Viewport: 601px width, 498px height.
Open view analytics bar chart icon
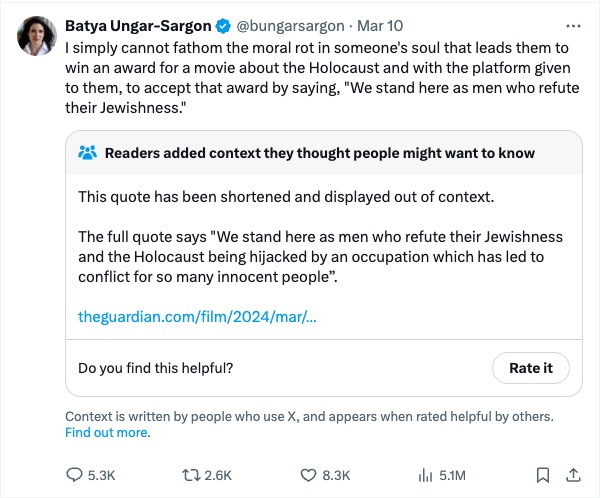click(424, 475)
